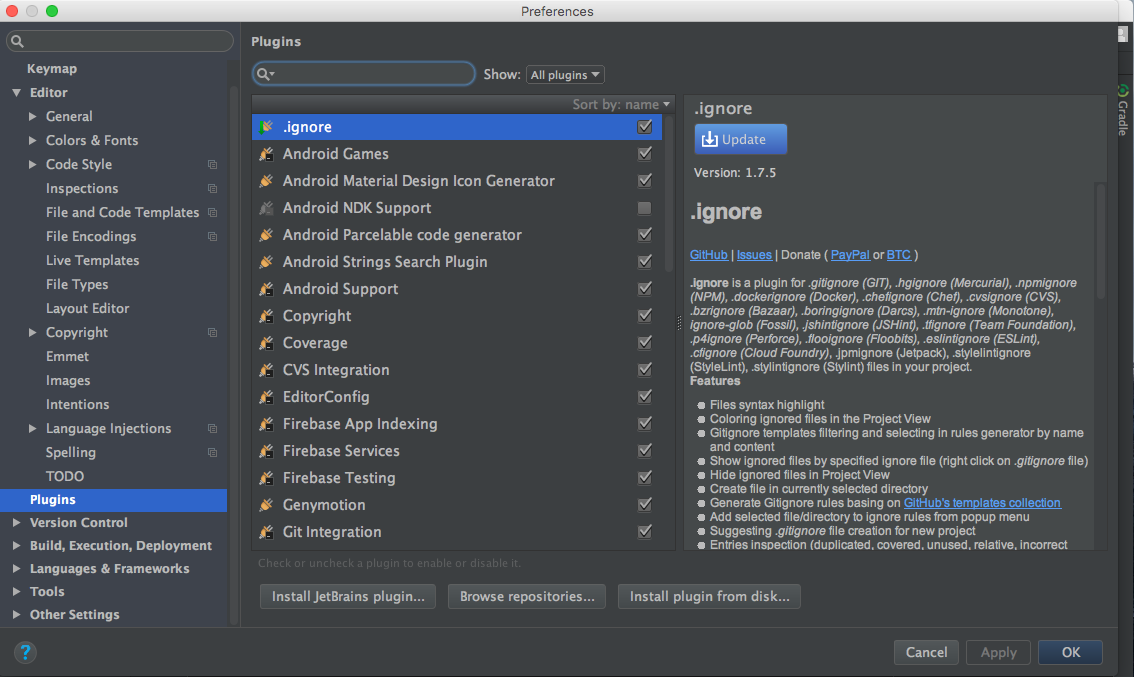Screen dimensions: 1134x677
Task: Expand the General settings node
Action: tap(33, 116)
